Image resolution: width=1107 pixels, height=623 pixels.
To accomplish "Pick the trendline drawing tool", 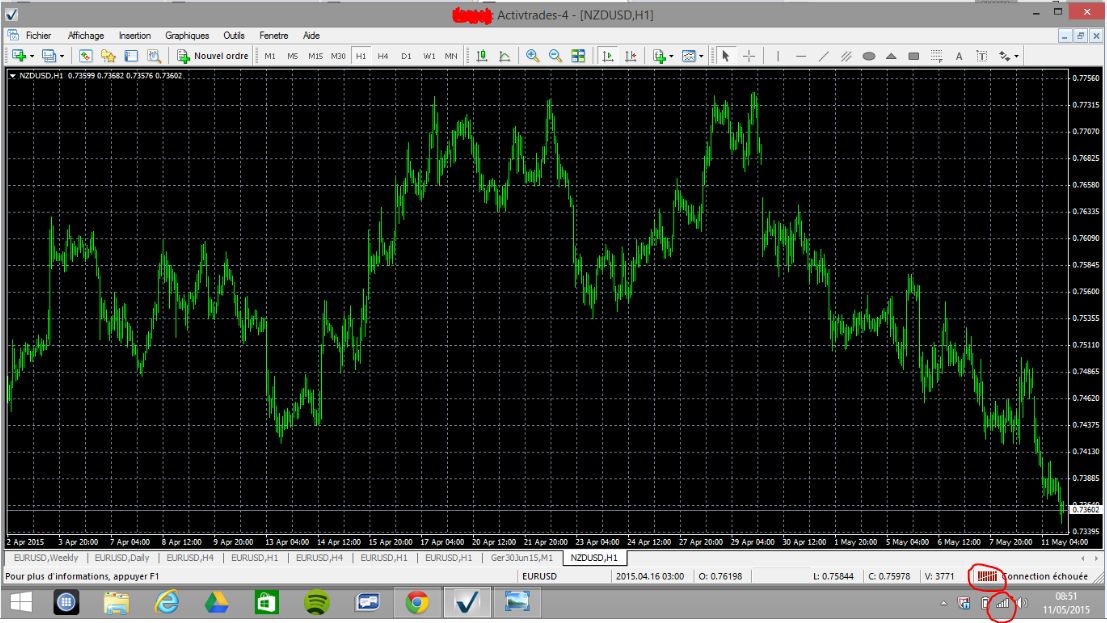I will 823,56.
